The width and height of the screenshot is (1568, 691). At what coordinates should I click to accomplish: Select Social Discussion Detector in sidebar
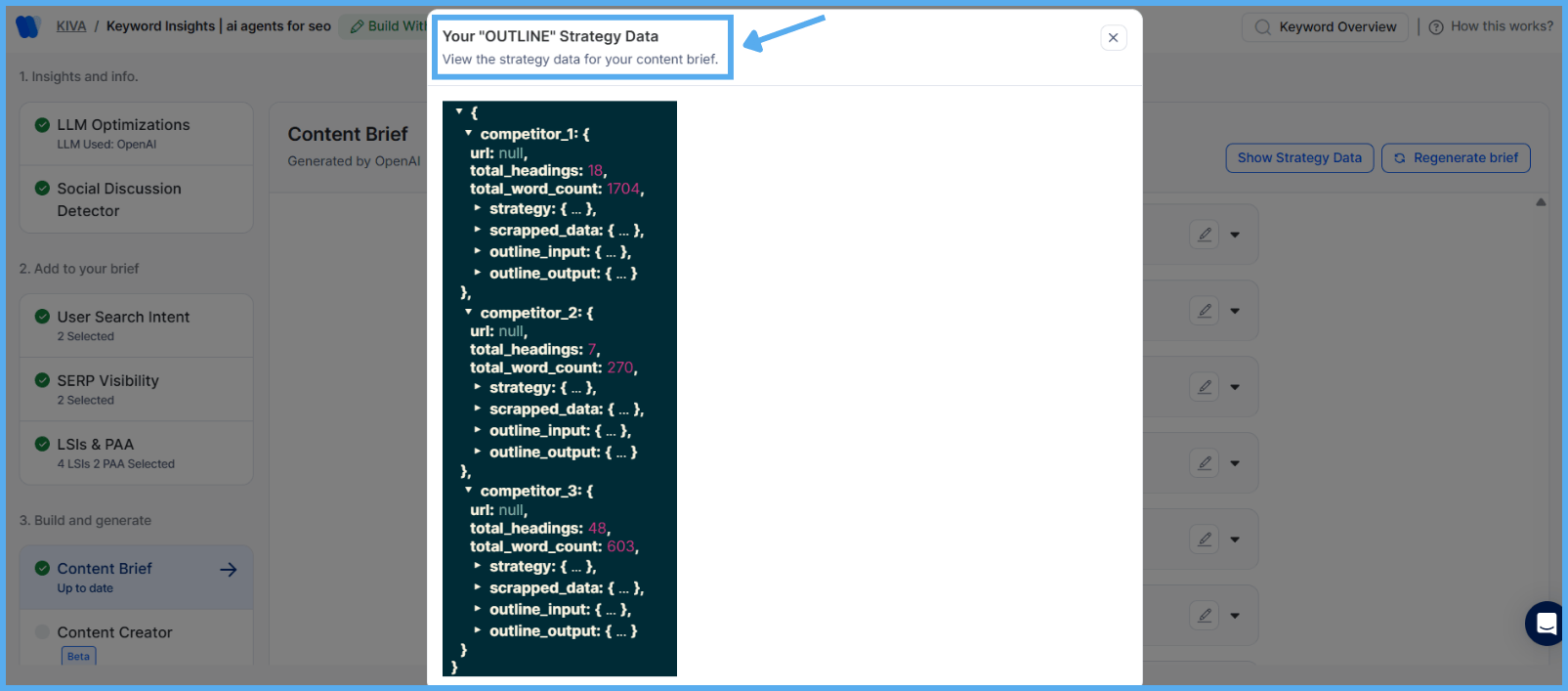point(118,199)
